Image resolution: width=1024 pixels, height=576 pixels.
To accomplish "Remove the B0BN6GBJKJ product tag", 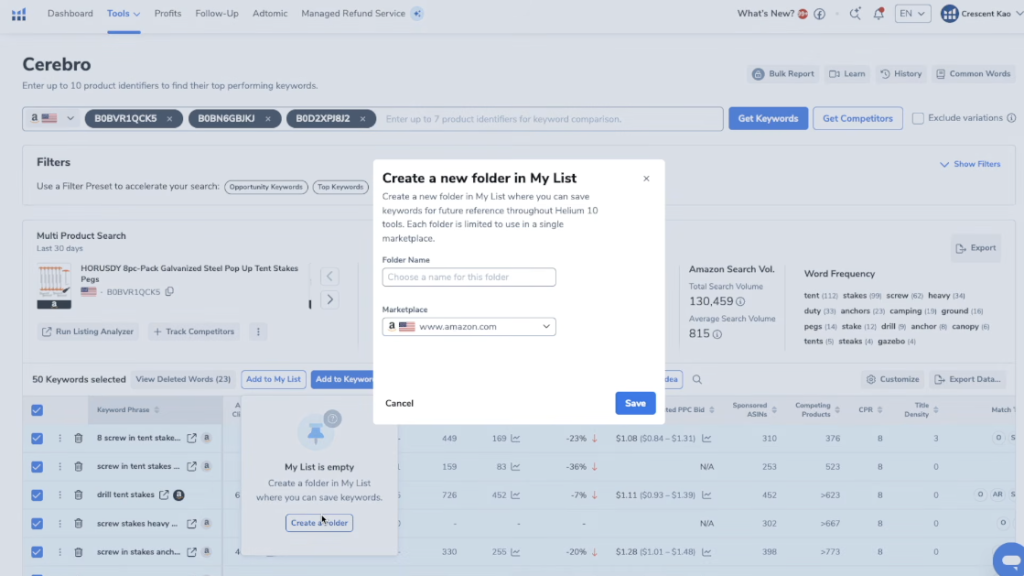I will (268, 119).
